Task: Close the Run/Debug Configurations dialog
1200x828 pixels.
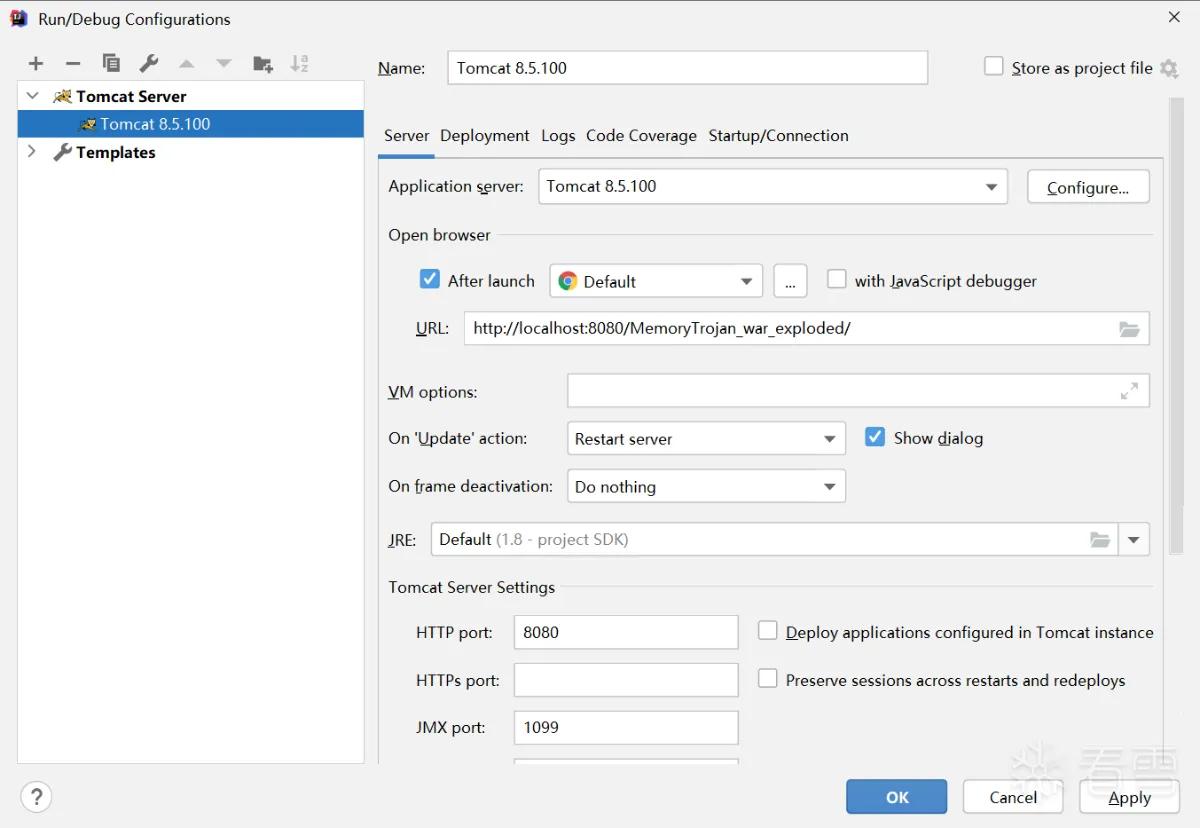Action: tap(1174, 17)
